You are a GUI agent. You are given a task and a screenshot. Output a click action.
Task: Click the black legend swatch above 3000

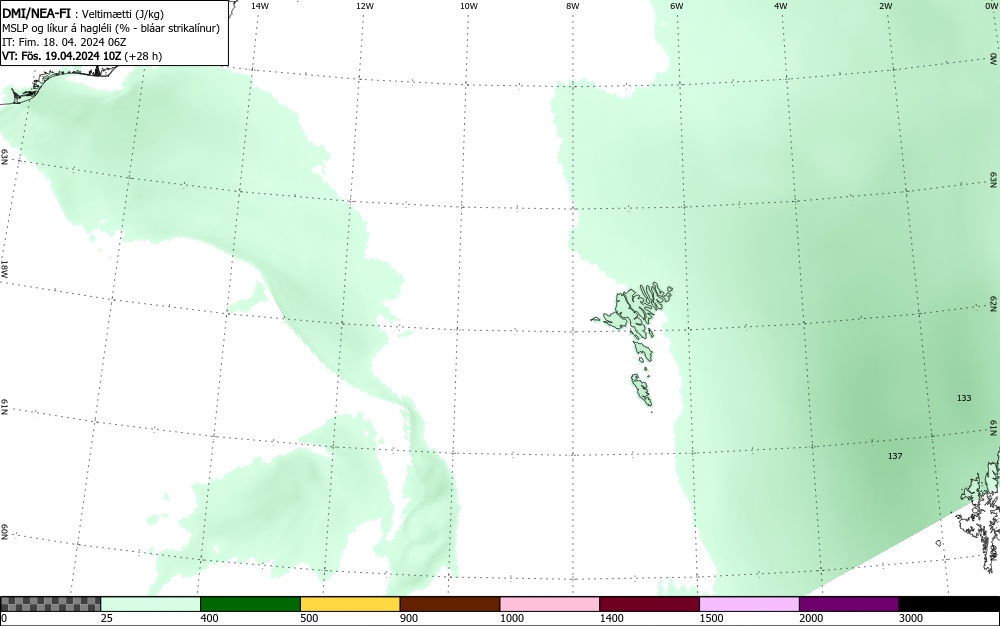click(949, 604)
